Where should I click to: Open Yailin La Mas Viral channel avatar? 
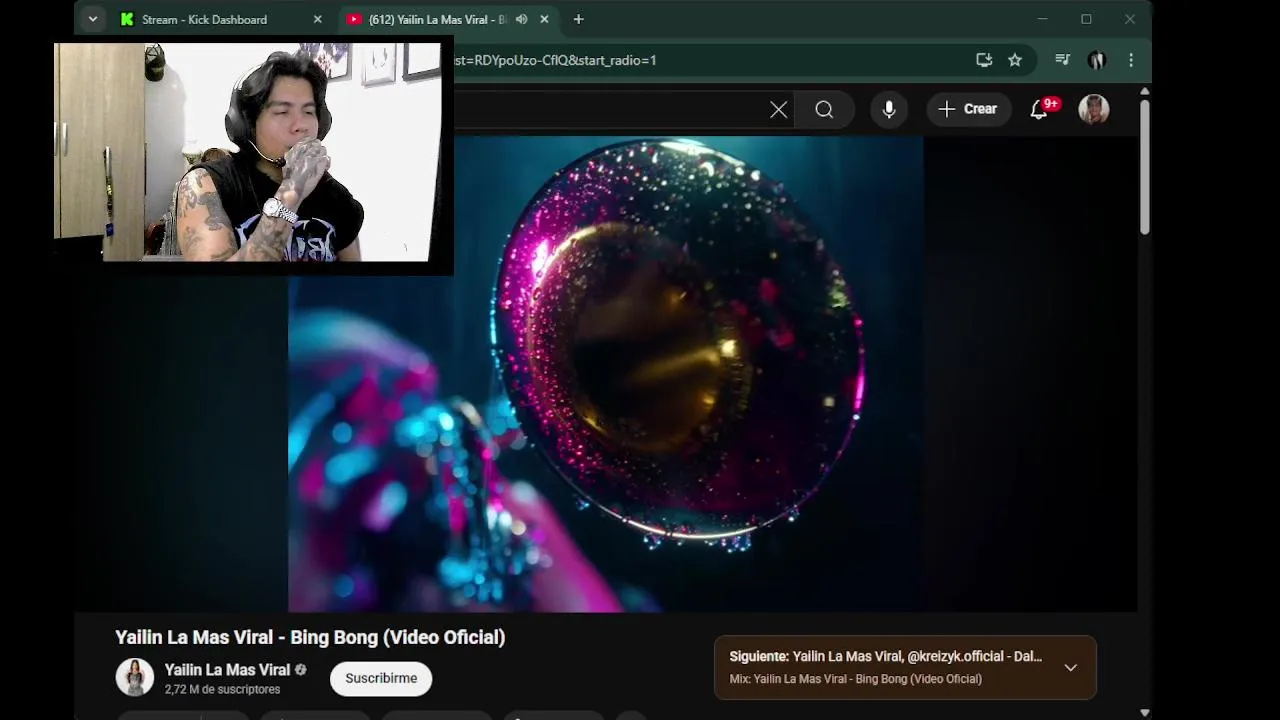(135, 678)
